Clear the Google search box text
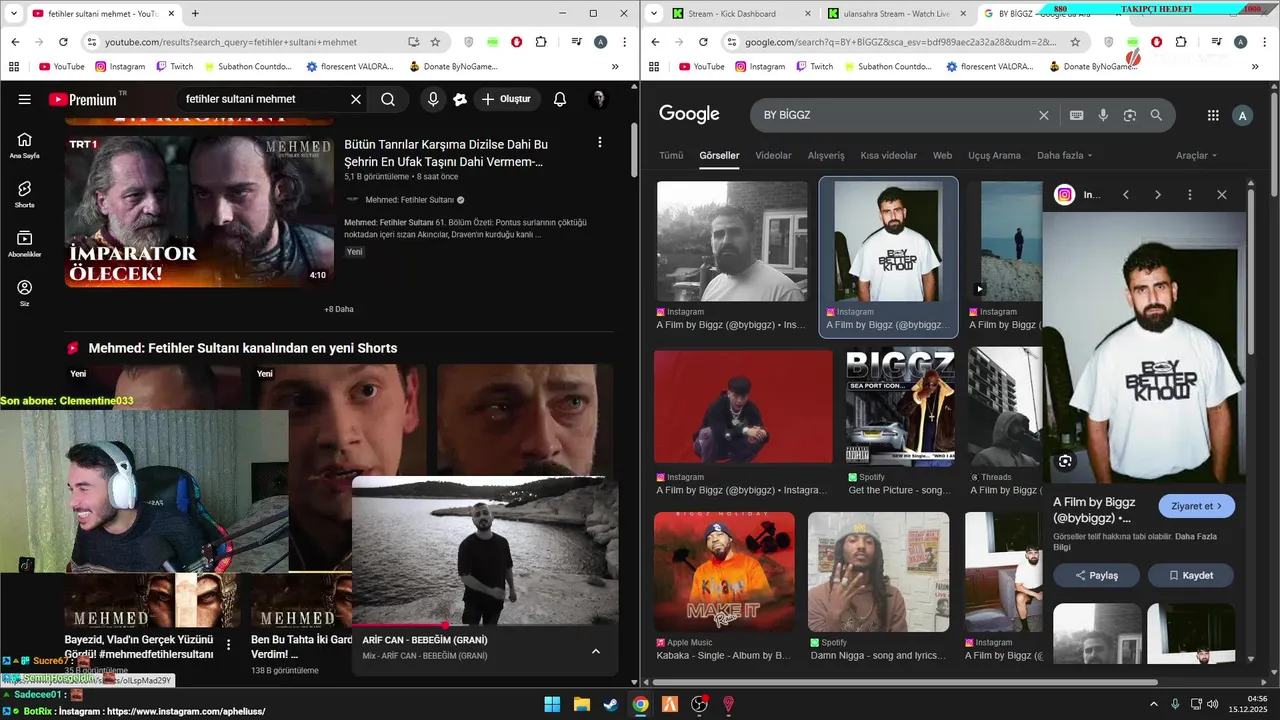The width and height of the screenshot is (1280, 720). (x=1044, y=115)
